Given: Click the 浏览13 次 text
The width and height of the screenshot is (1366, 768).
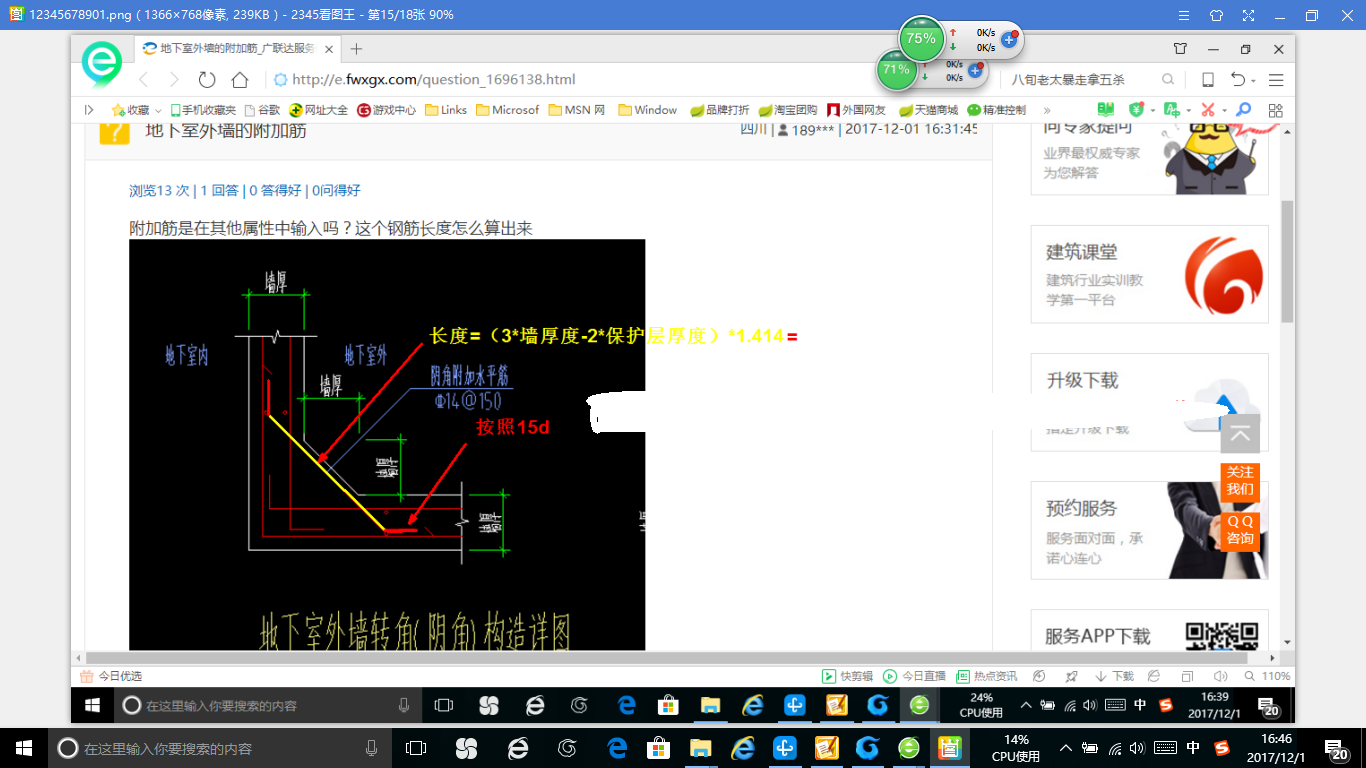Looking at the screenshot, I should click(159, 190).
